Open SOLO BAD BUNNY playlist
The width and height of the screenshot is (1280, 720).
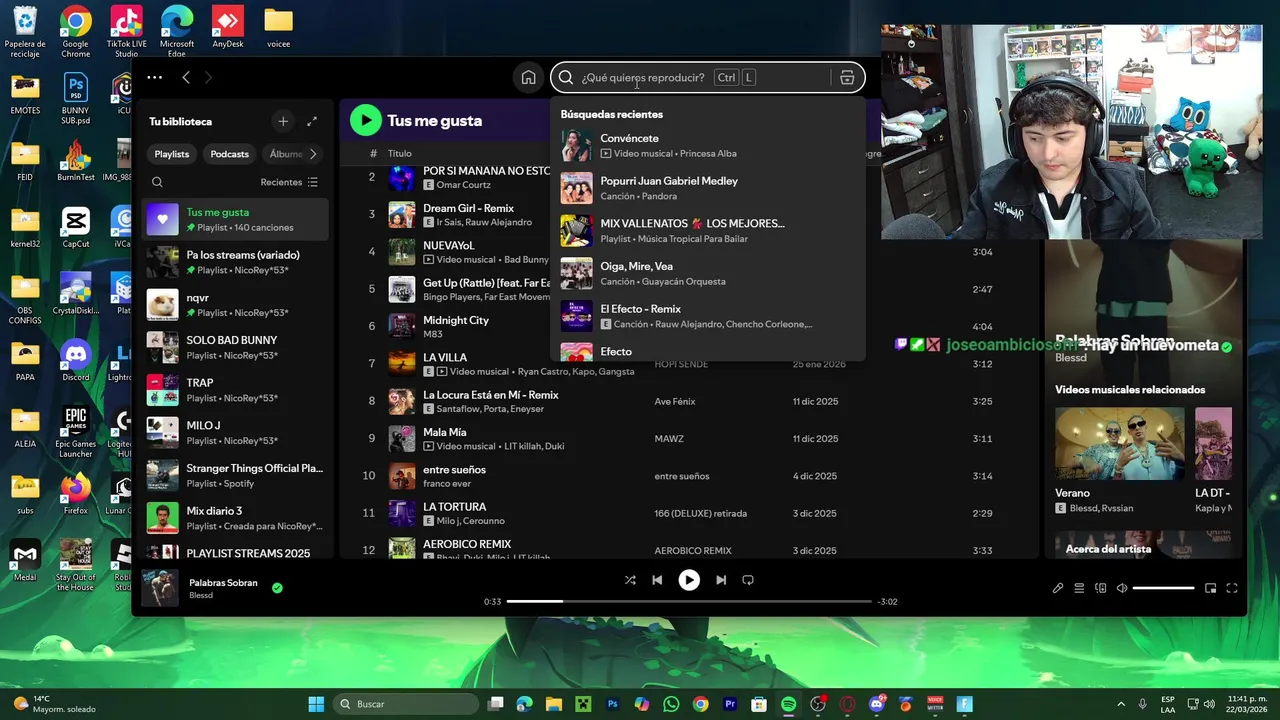coord(236,347)
